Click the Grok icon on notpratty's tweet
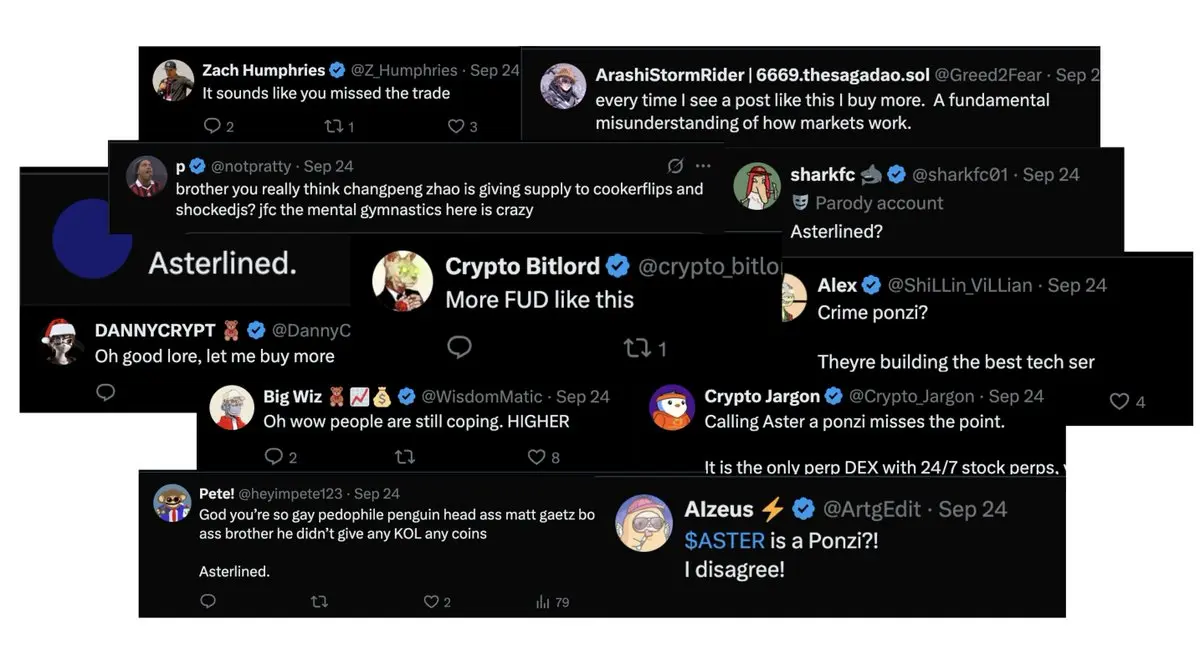This screenshot has width=1200, height=660. (675, 166)
